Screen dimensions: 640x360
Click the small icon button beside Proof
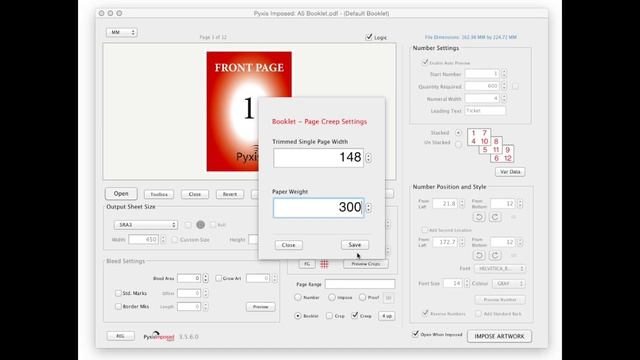pyautogui.click(x=388, y=298)
